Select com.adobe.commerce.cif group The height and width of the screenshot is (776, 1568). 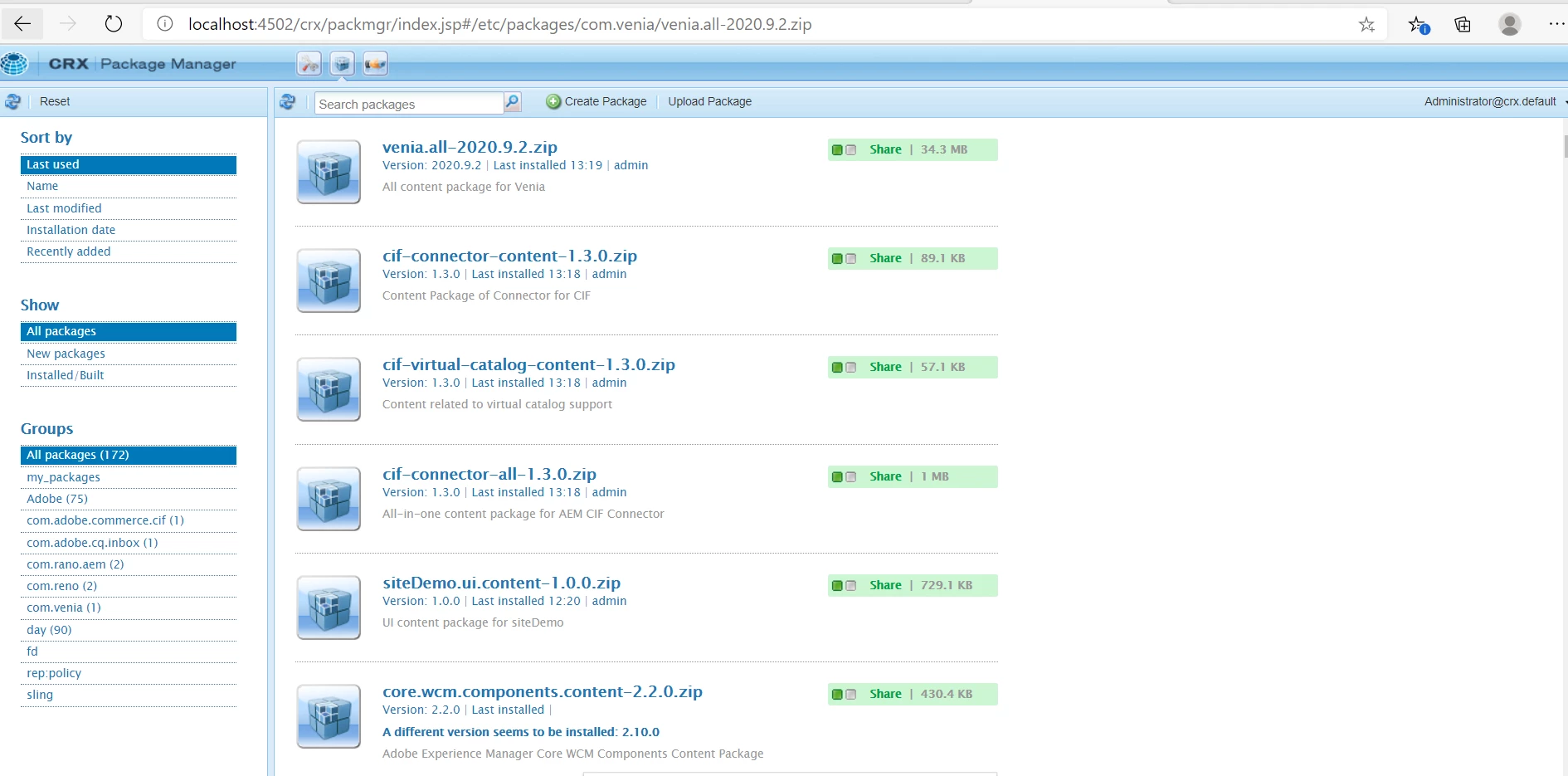(x=129, y=520)
